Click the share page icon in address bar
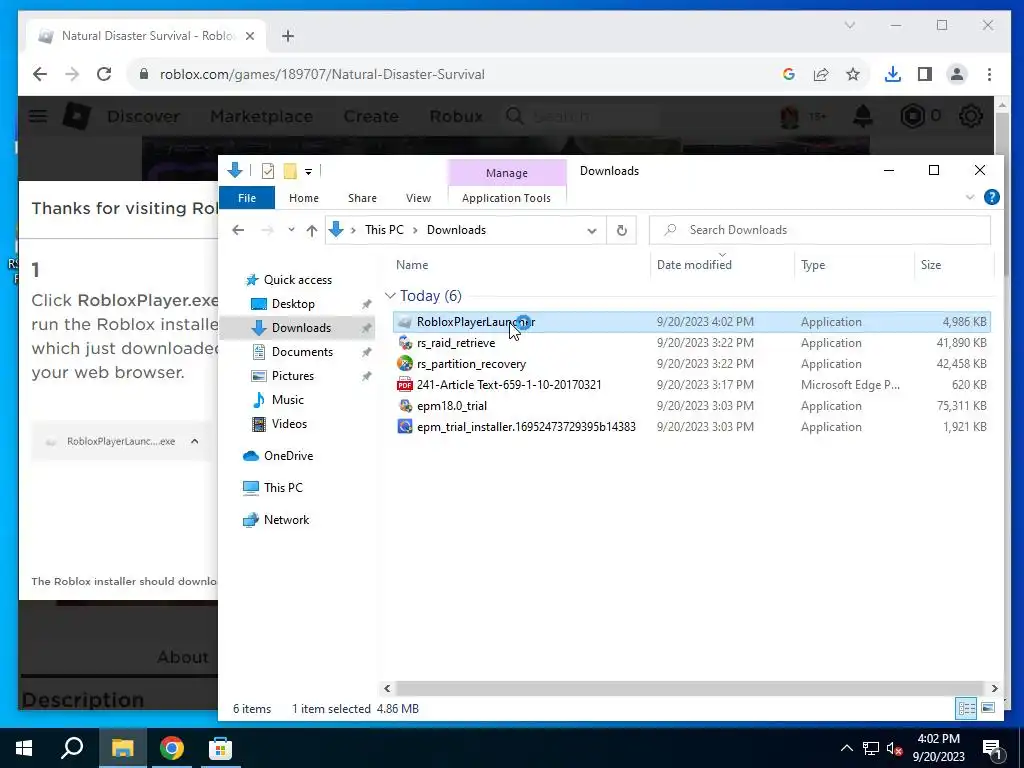 pyautogui.click(x=821, y=74)
